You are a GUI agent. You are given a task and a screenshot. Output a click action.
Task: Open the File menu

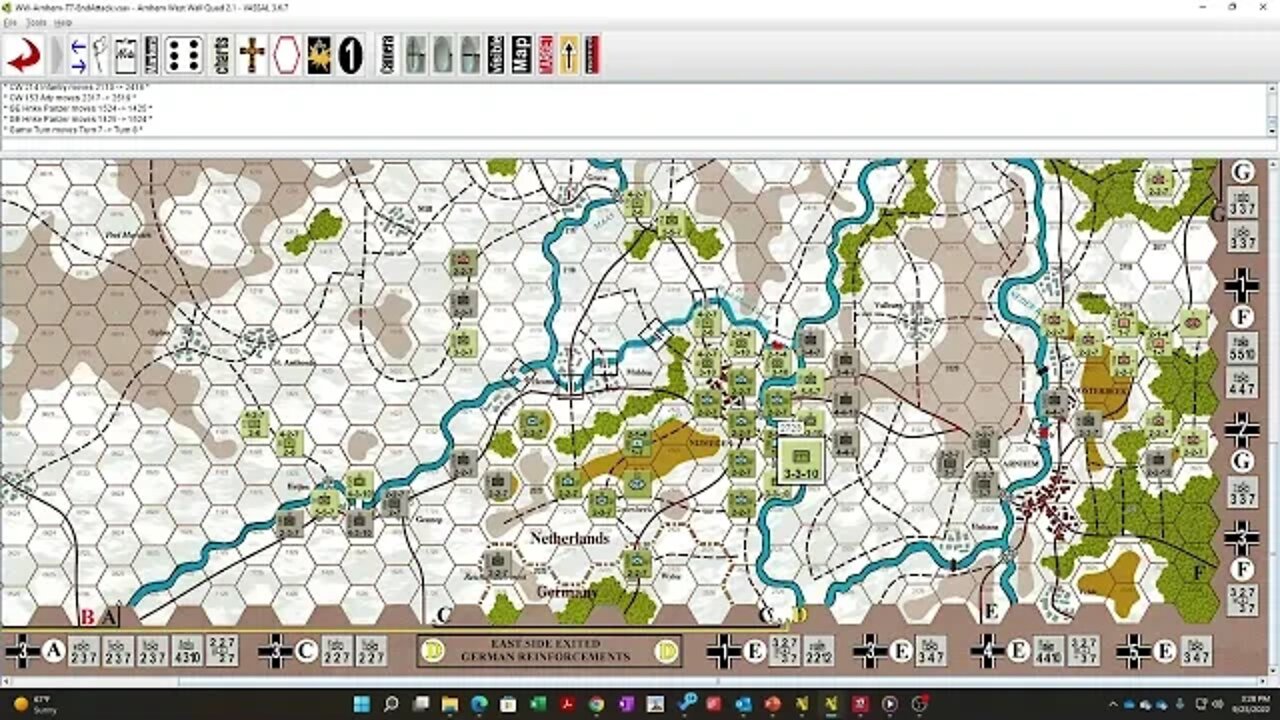(9, 22)
